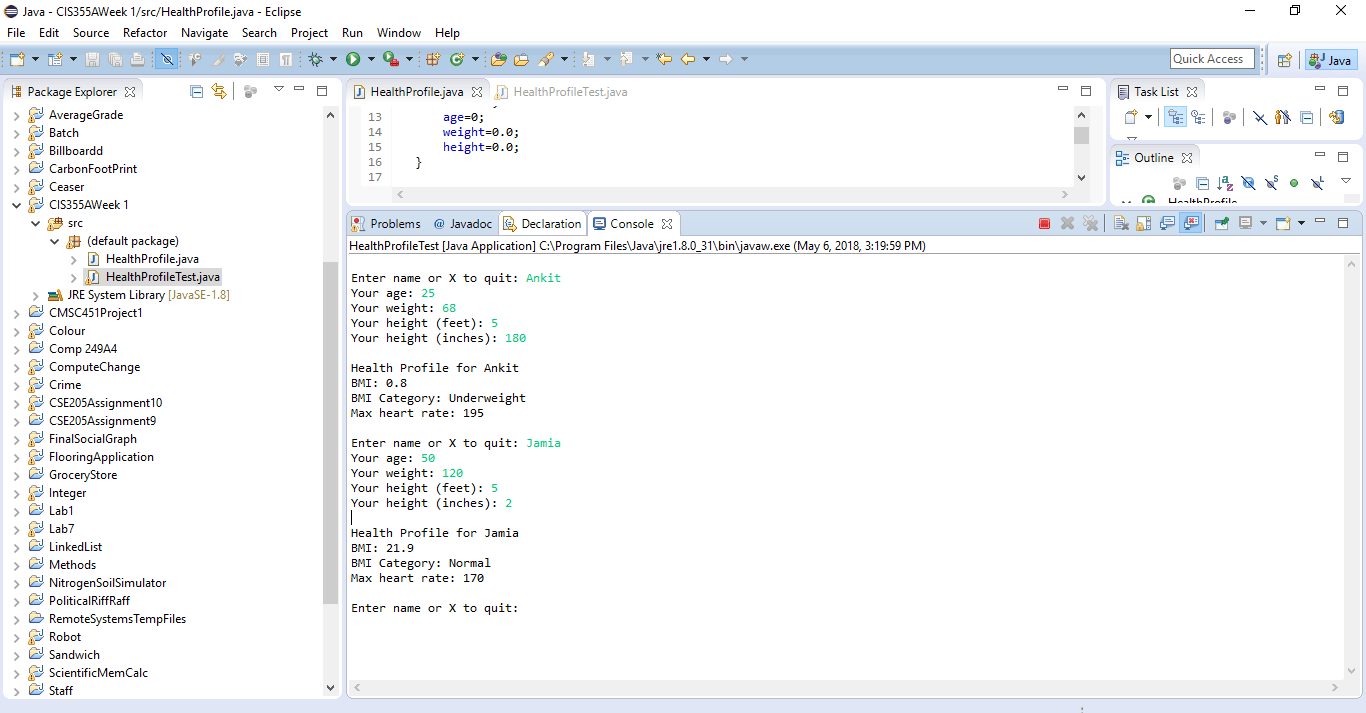Expand the AverageGrade project
The width and height of the screenshot is (1366, 713).
coord(16,115)
